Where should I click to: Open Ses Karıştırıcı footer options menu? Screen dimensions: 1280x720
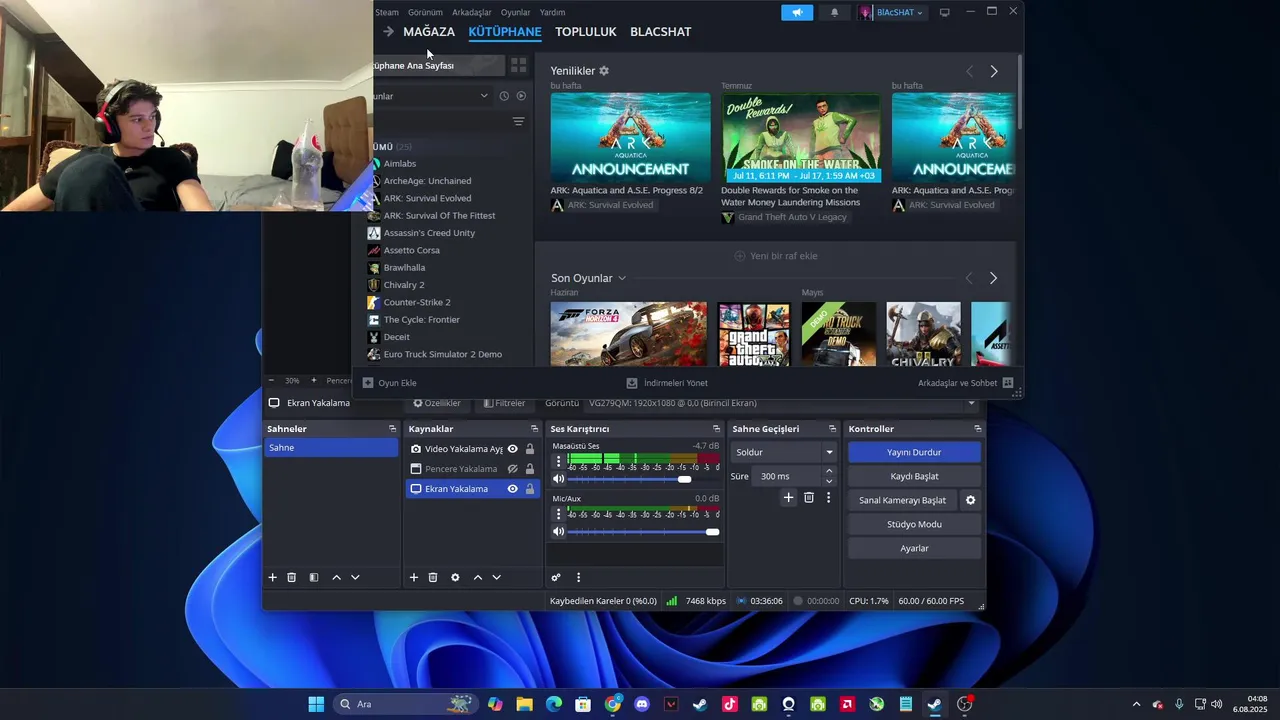pyautogui.click(x=578, y=577)
